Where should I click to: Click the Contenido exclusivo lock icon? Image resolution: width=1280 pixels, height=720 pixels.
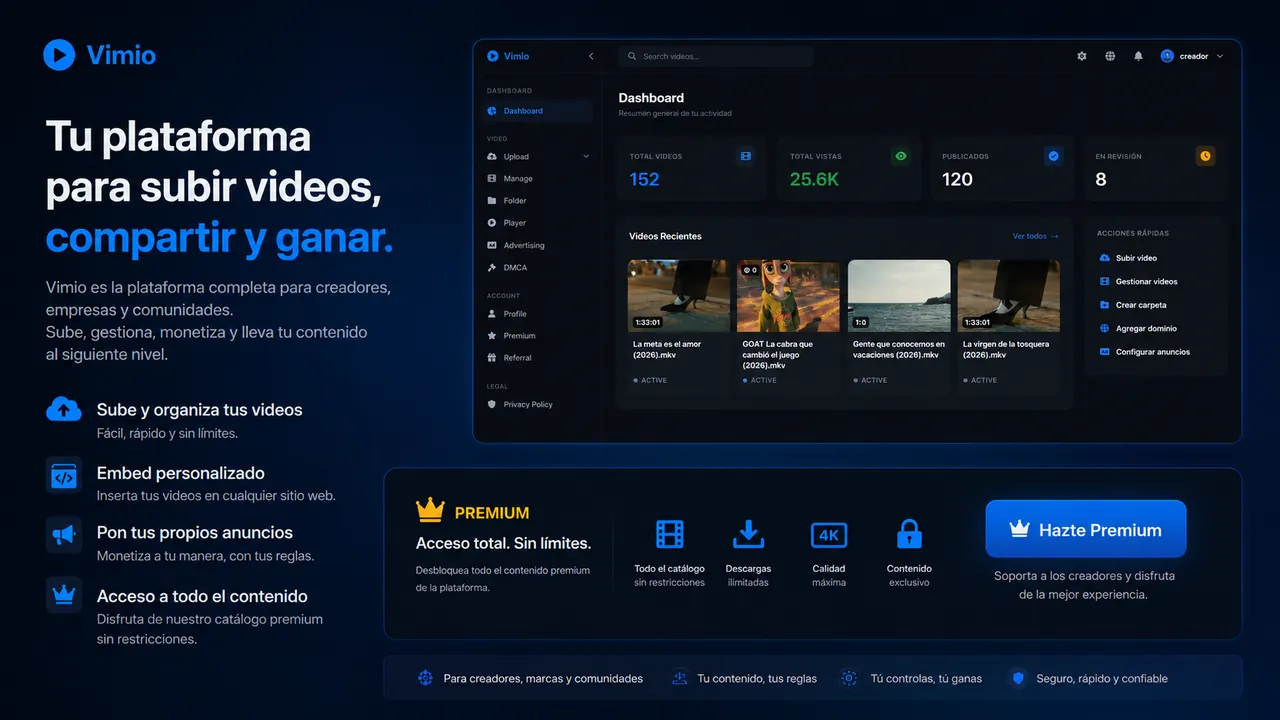click(909, 533)
